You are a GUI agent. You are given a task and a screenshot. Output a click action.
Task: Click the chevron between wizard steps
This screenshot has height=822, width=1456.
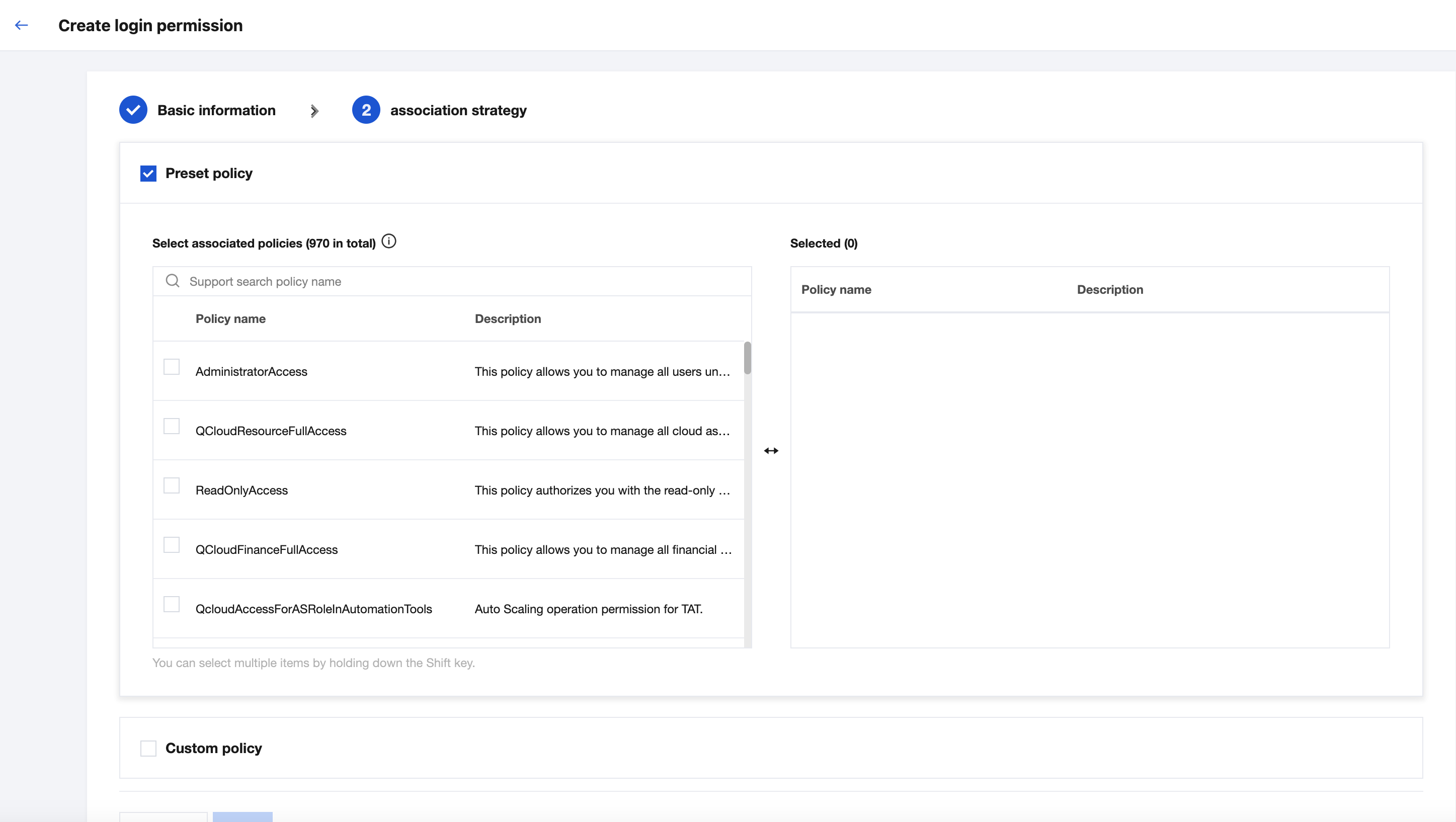click(314, 111)
